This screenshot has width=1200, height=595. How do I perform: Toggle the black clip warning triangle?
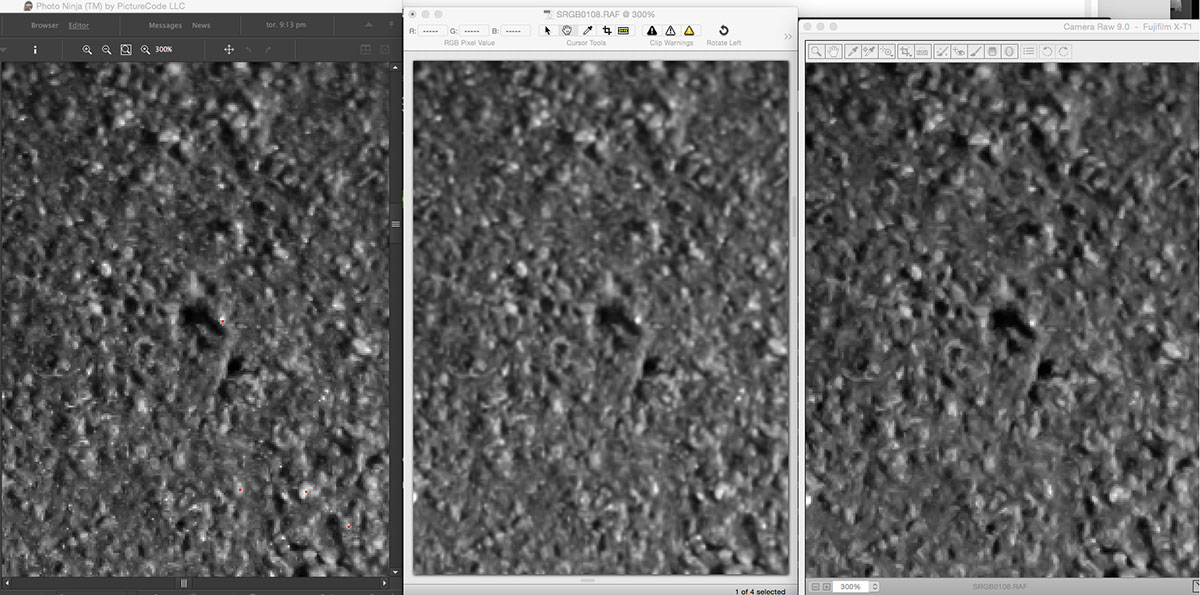(652, 31)
